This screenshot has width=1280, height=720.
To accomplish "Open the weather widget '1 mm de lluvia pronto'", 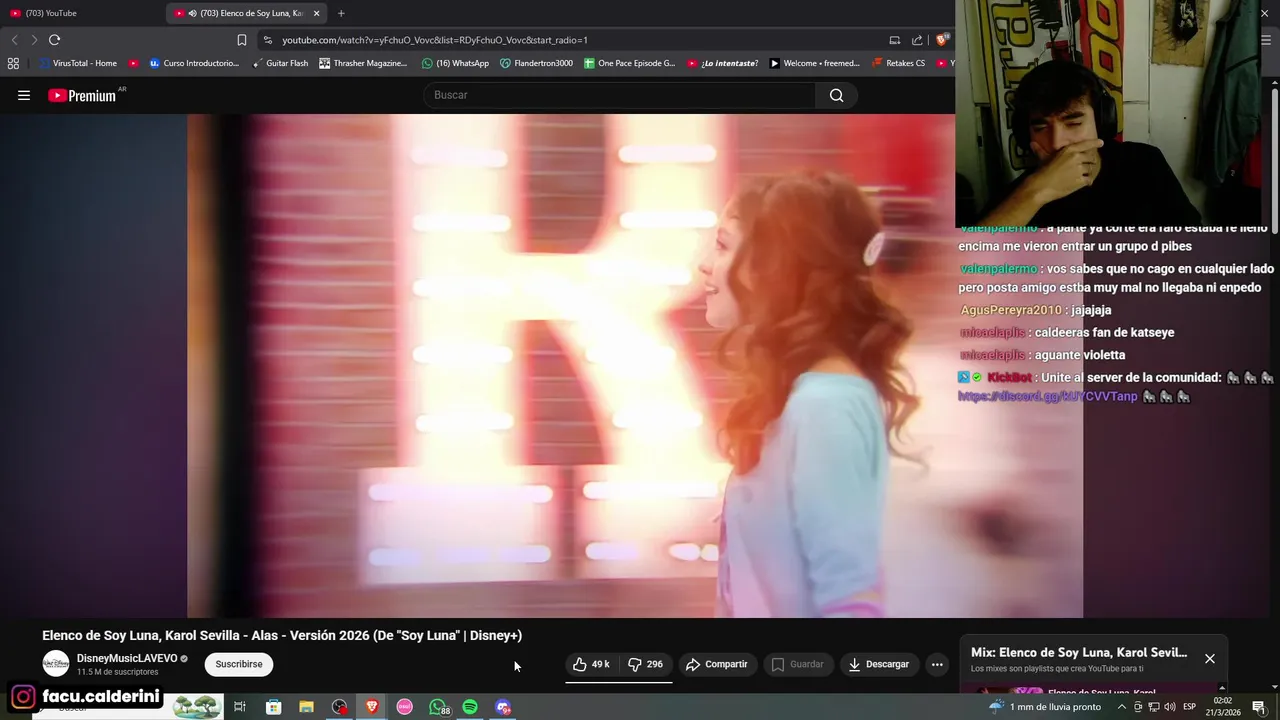I will pyautogui.click(x=1045, y=707).
